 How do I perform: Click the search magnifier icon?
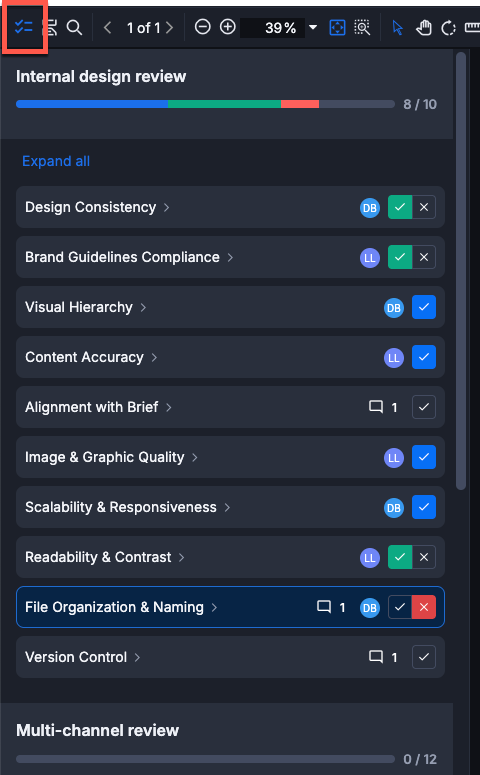pos(74,28)
